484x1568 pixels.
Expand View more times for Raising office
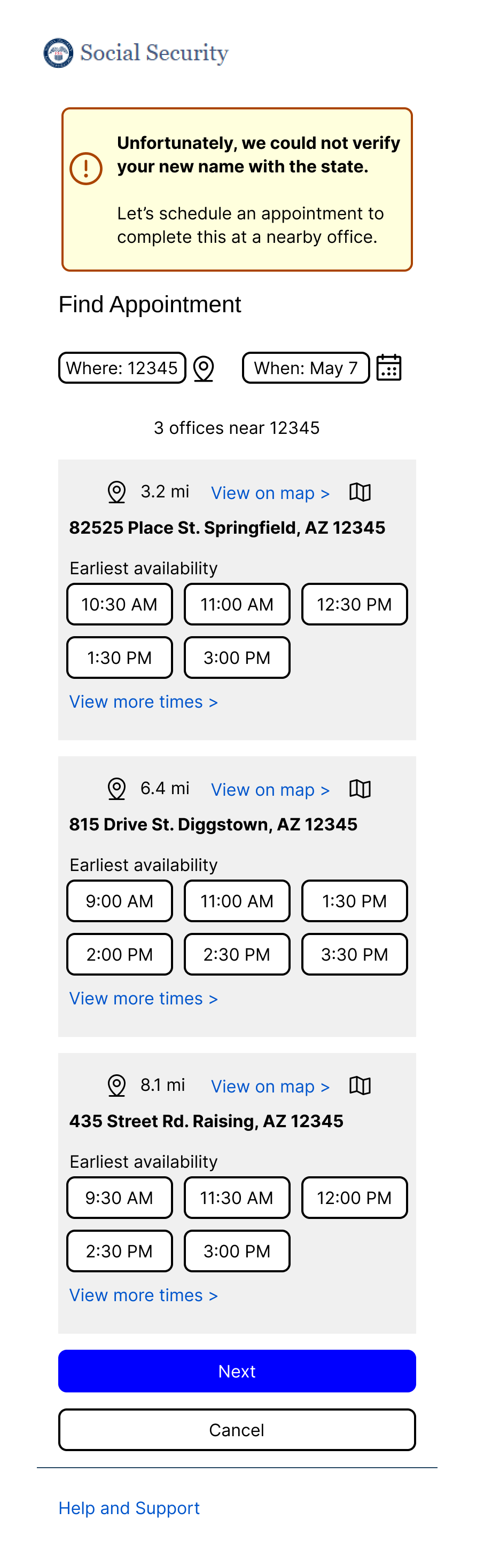(x=143, y=1295)
